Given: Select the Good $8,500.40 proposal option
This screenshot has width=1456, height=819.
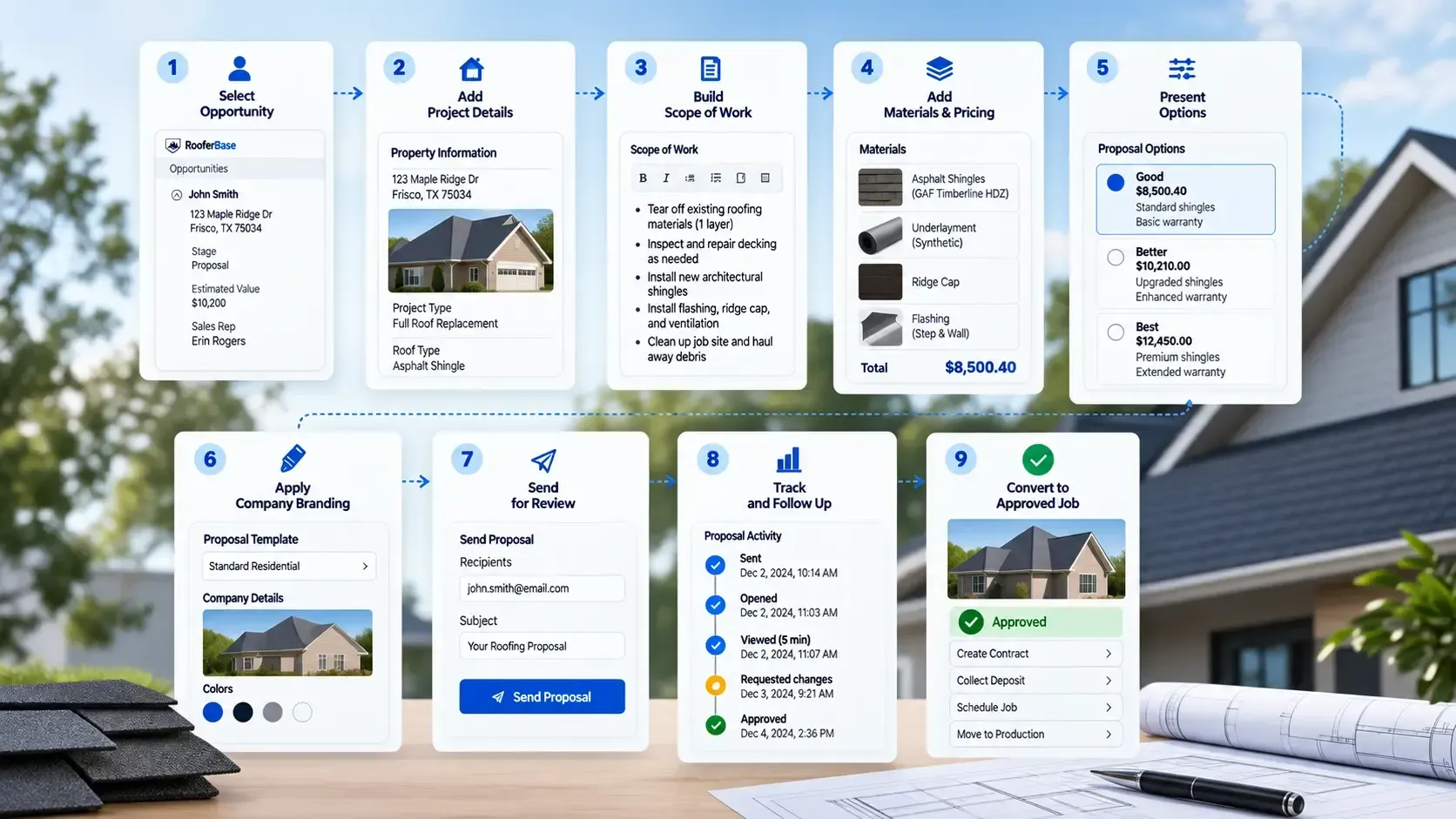Looking at the screenshot, I should click(x=1185, y=199).
